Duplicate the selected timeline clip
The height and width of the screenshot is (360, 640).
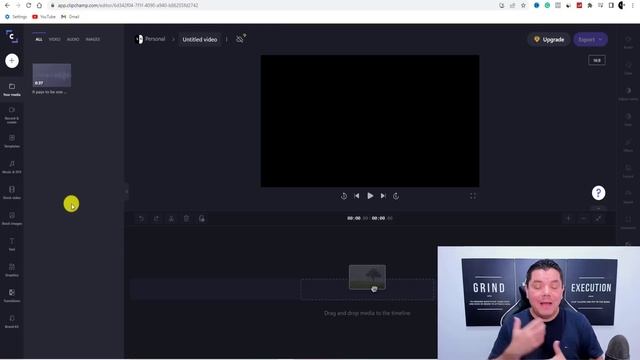202,219
